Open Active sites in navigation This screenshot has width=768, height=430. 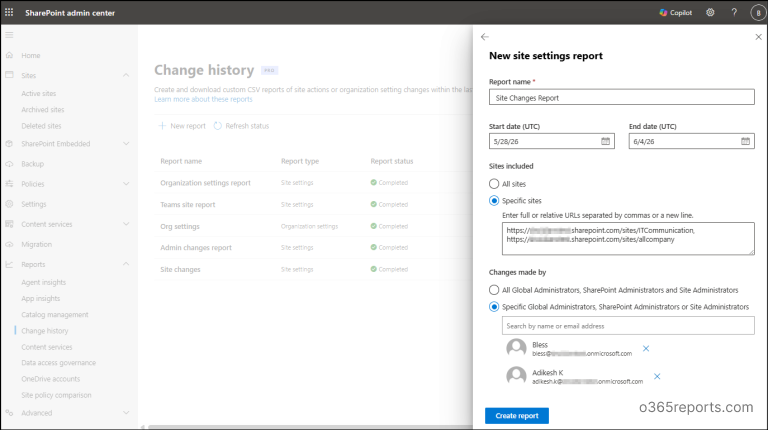39,94
